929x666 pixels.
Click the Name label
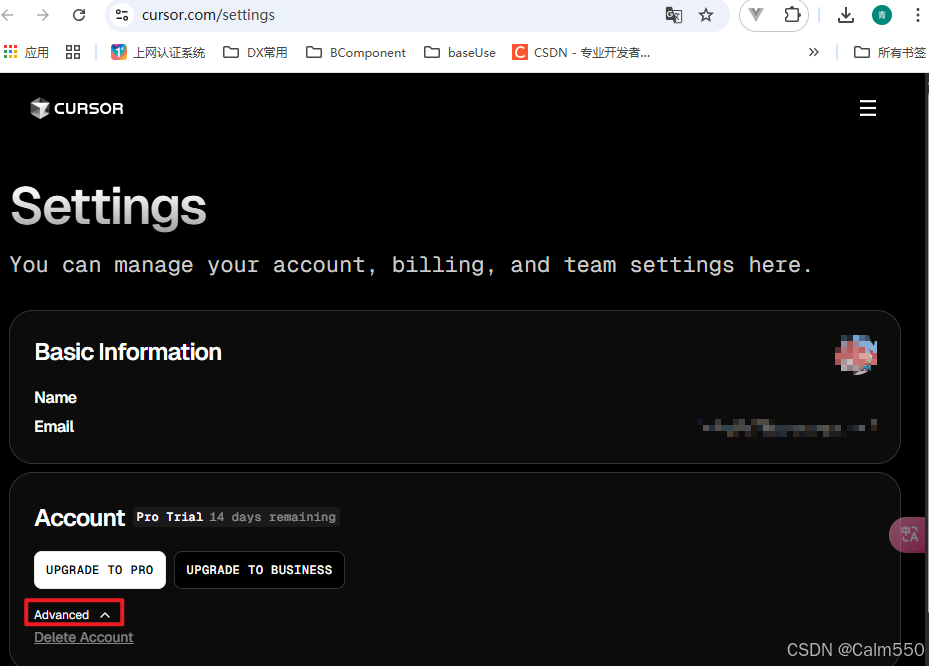(x=55, y=398)
